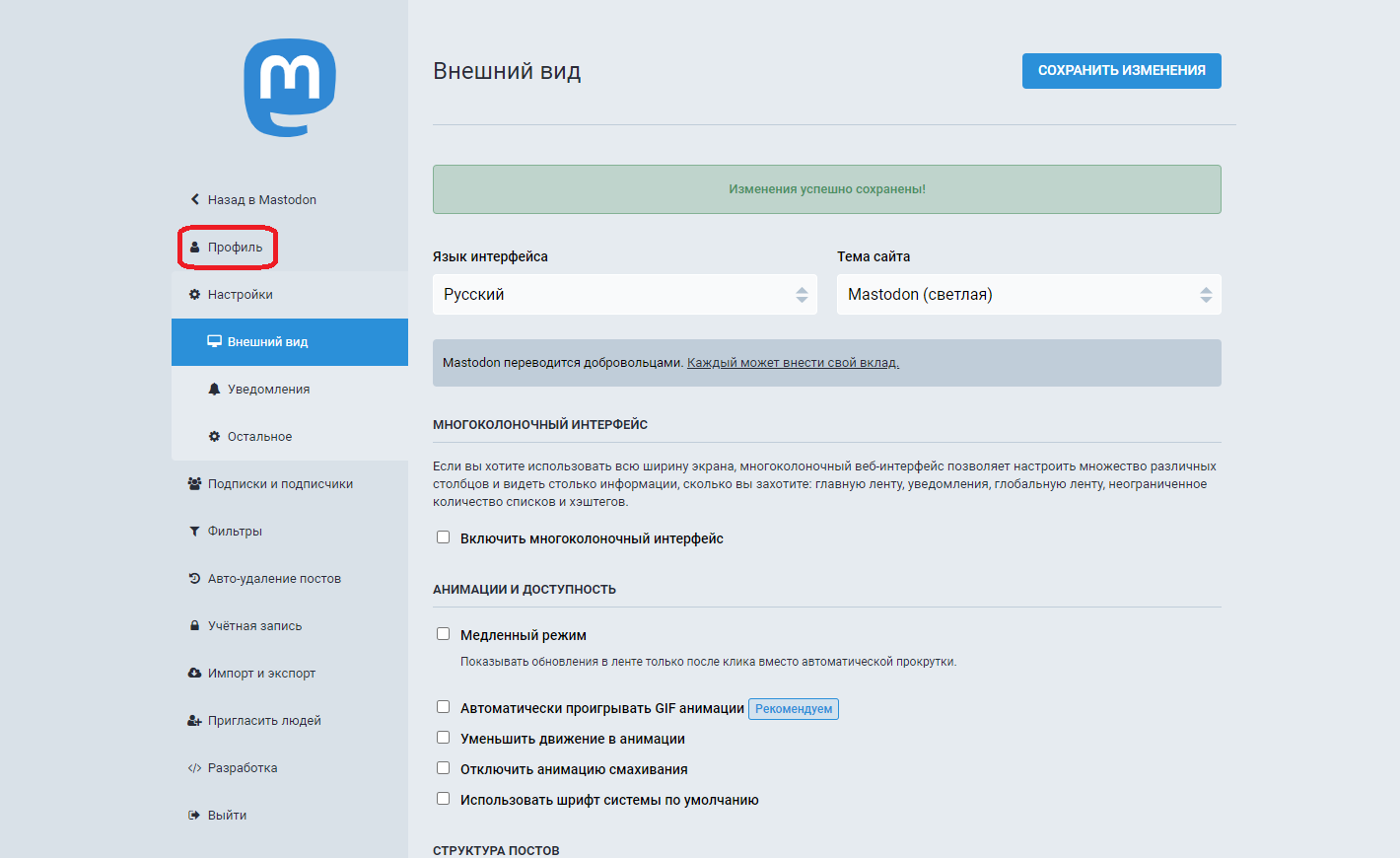Click the person icon next to Профиль
This screenshot has height=858, width=1400.
194,248
